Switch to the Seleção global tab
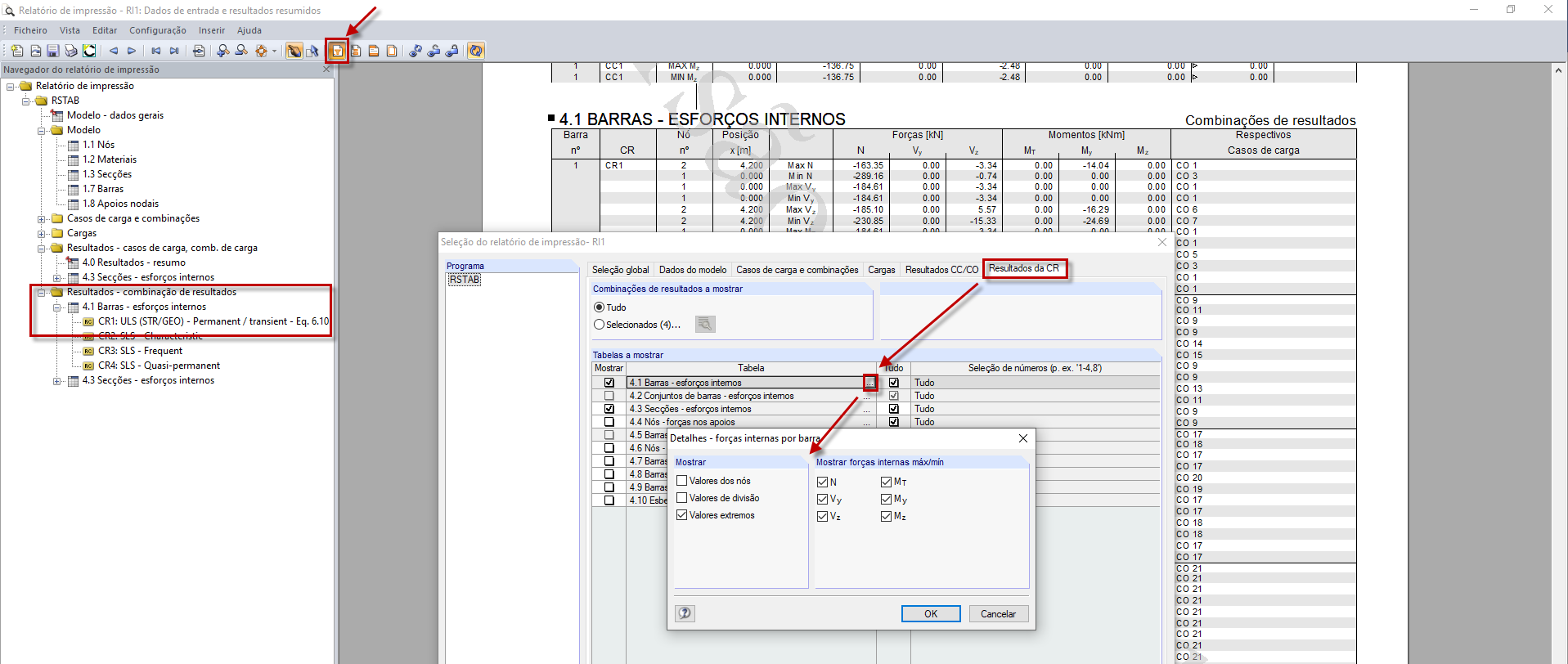This screenshot has width=1568, height=664. click(621, 270)
